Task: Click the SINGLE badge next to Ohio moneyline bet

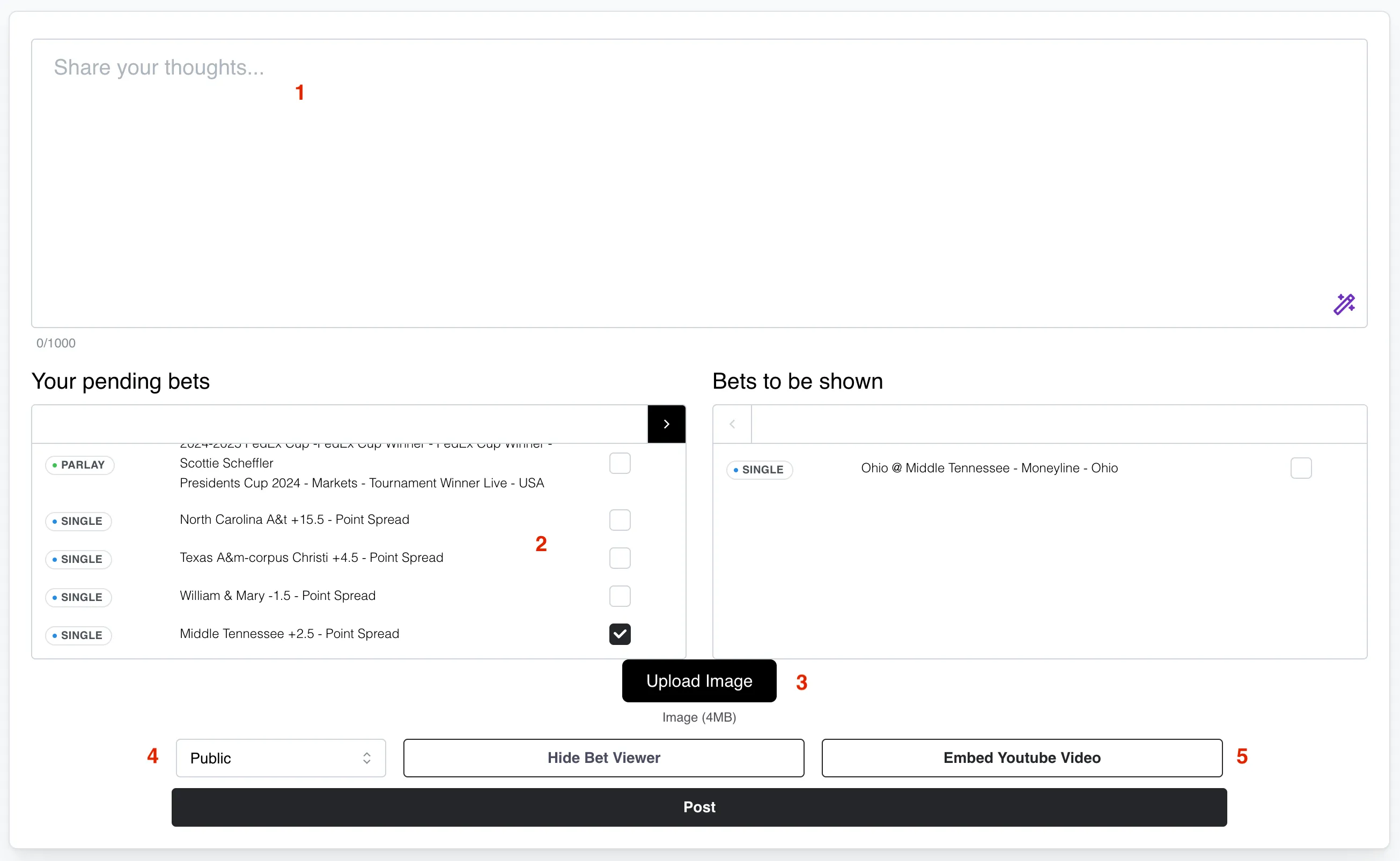Action: click(759, 469)
